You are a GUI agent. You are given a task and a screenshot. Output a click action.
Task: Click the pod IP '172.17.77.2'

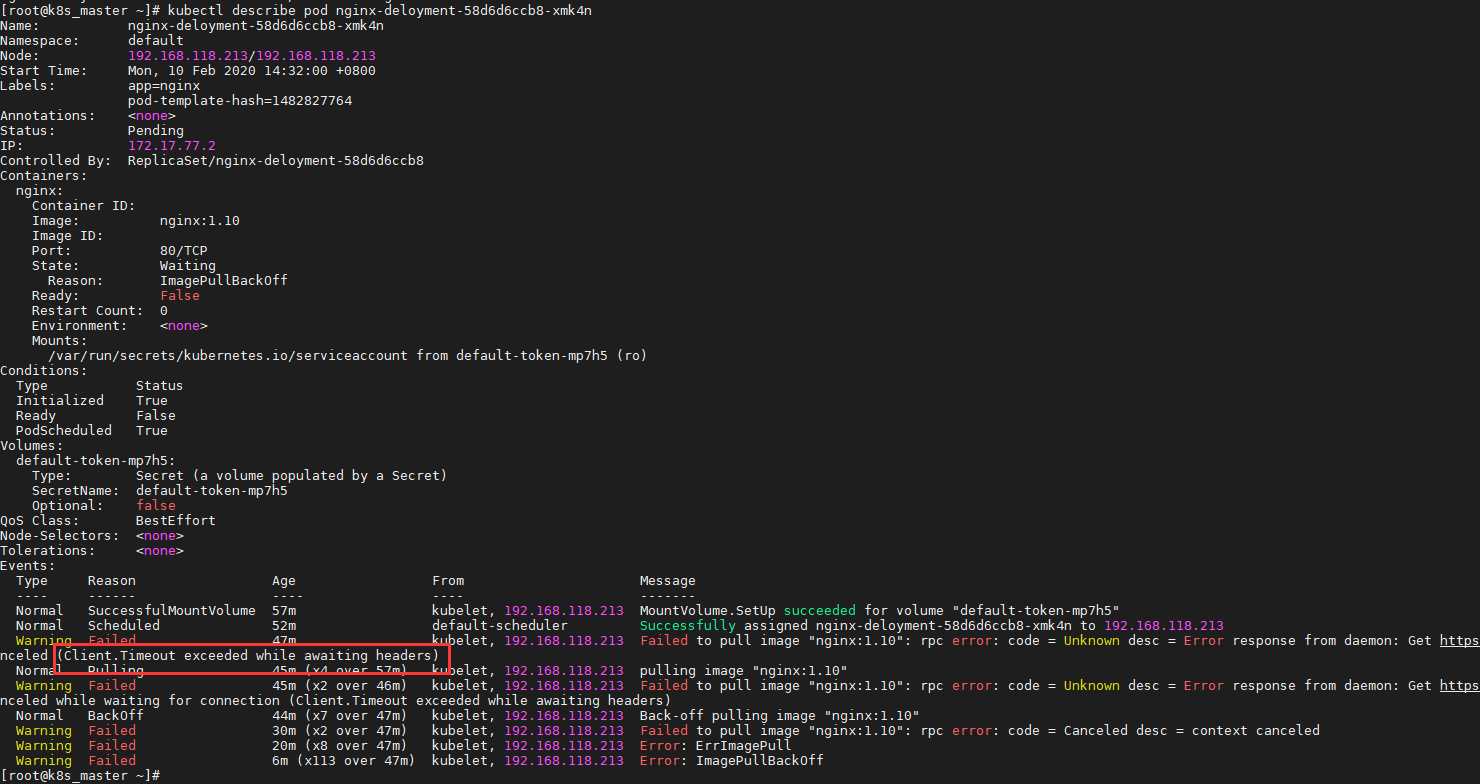pyautogui.click(x=172, y=145)
